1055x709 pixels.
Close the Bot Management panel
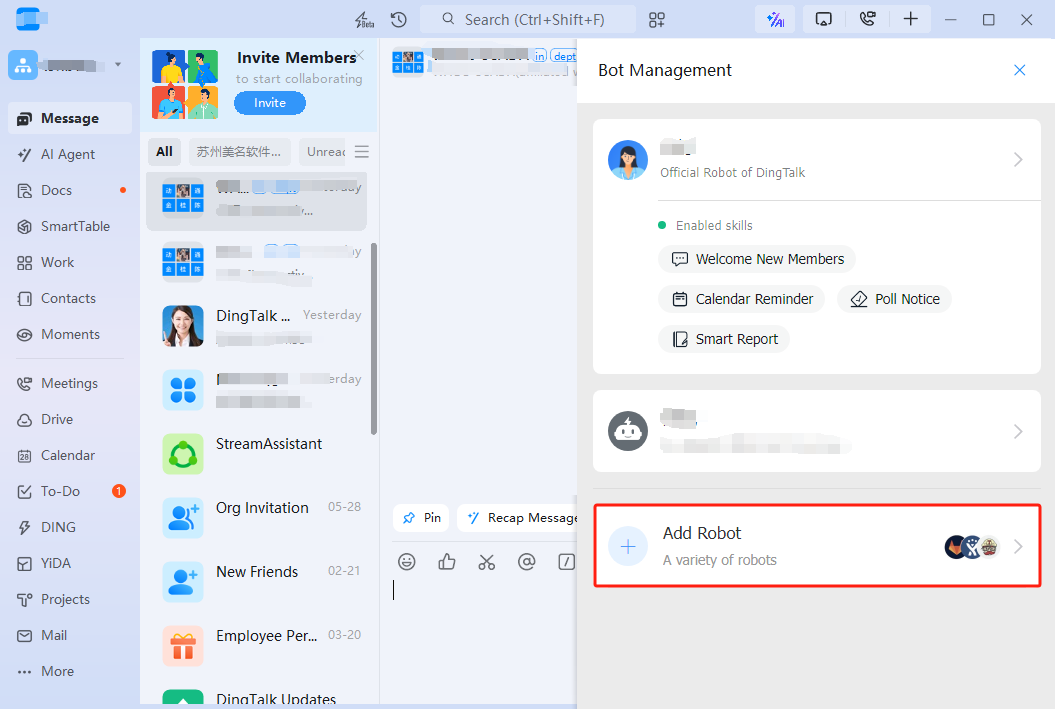point(1019,70)
